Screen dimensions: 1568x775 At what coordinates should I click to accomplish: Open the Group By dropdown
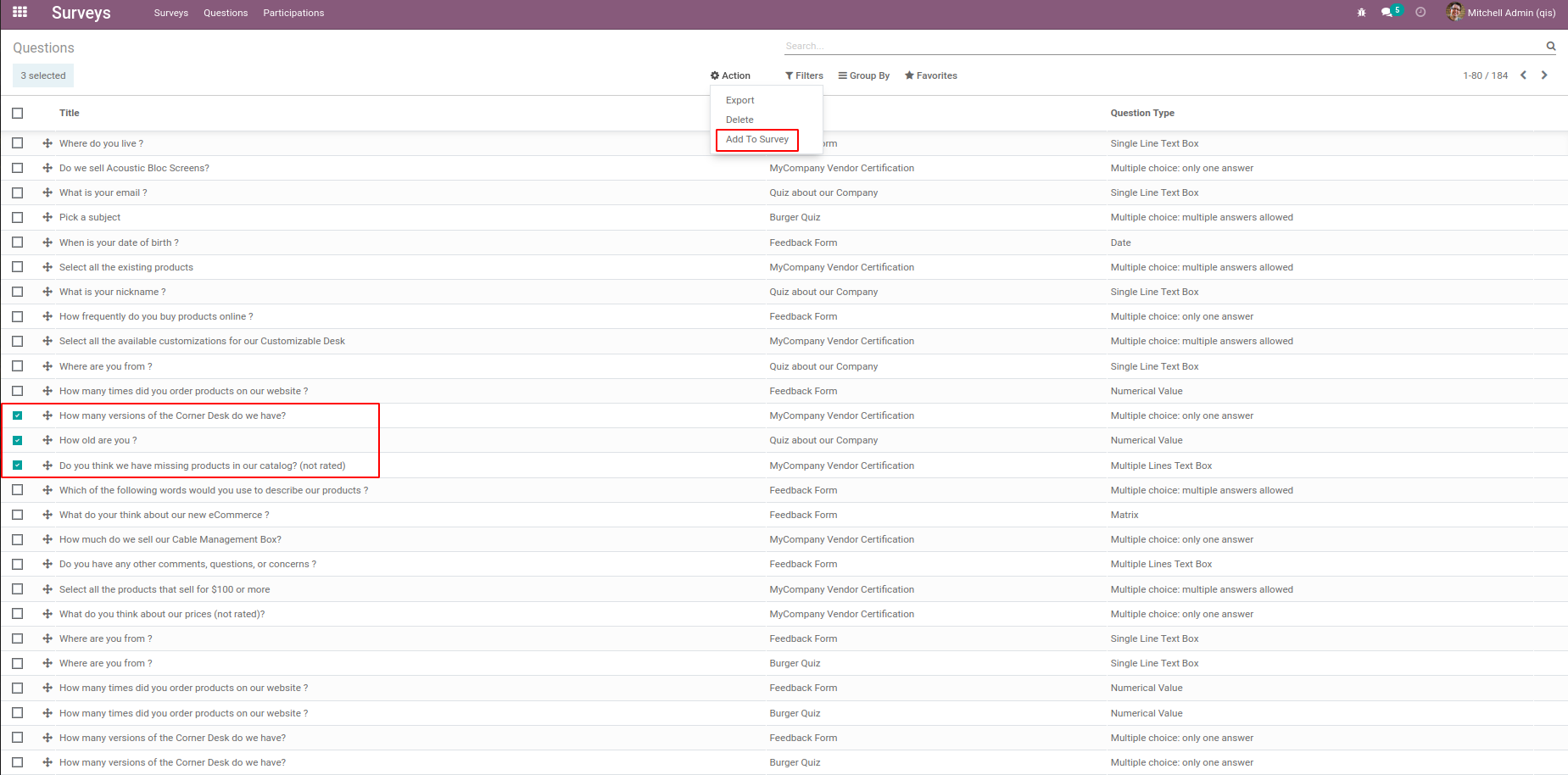point(863,75)
